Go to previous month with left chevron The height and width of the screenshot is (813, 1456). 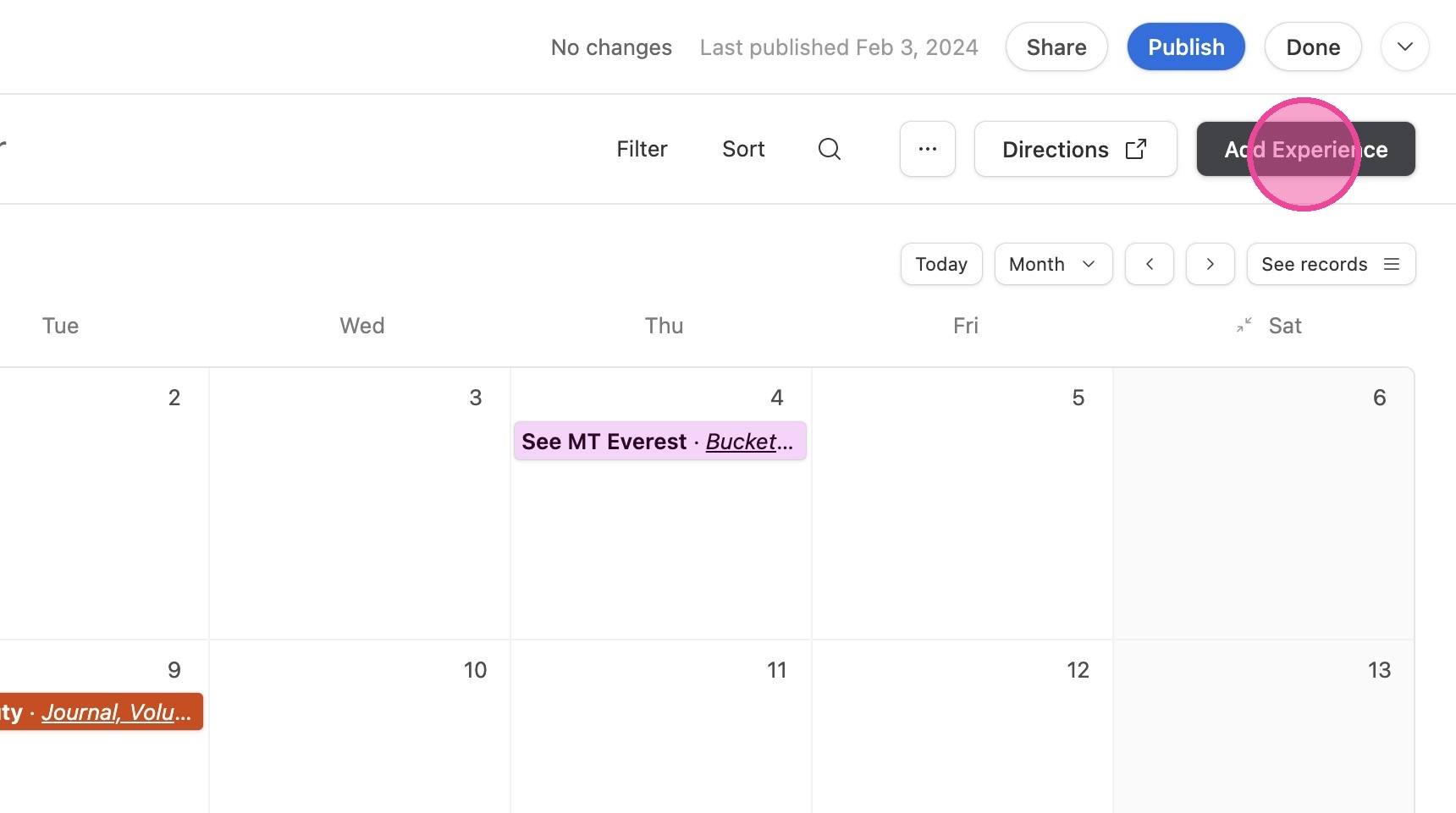(x=1150, y=264)
